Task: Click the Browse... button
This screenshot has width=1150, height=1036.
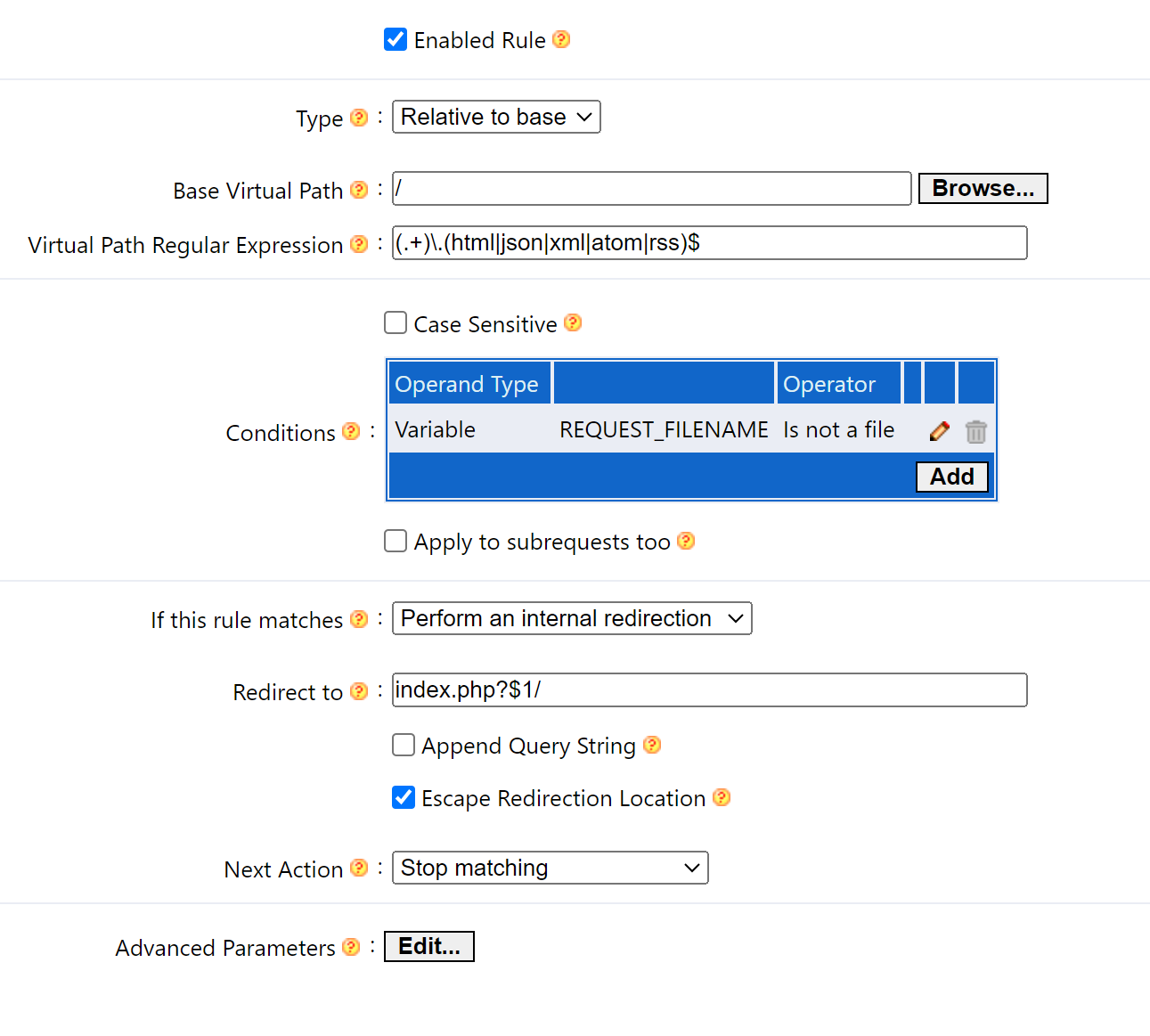Action: coord(983,189)
